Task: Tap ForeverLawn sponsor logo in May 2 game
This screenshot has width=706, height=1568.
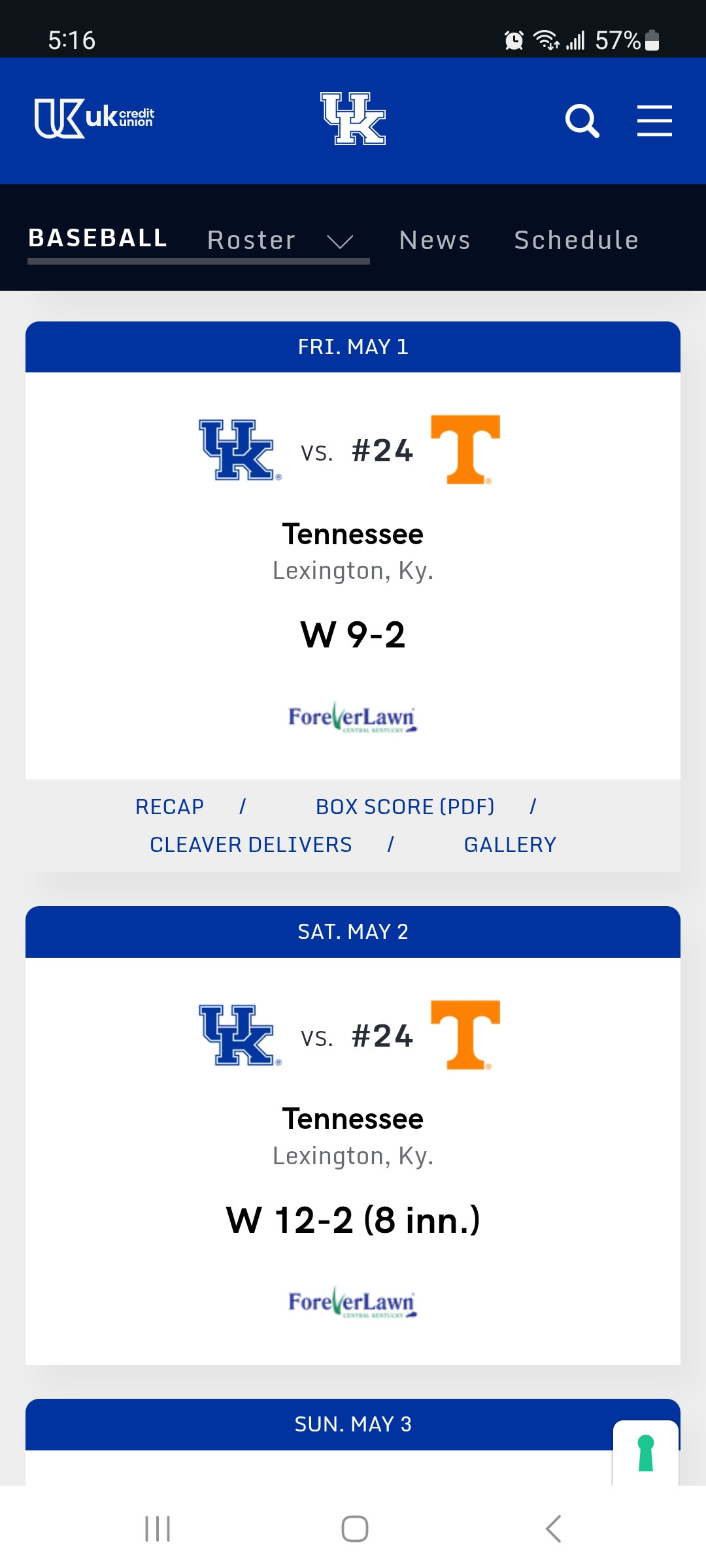Action: [353, 1303]
